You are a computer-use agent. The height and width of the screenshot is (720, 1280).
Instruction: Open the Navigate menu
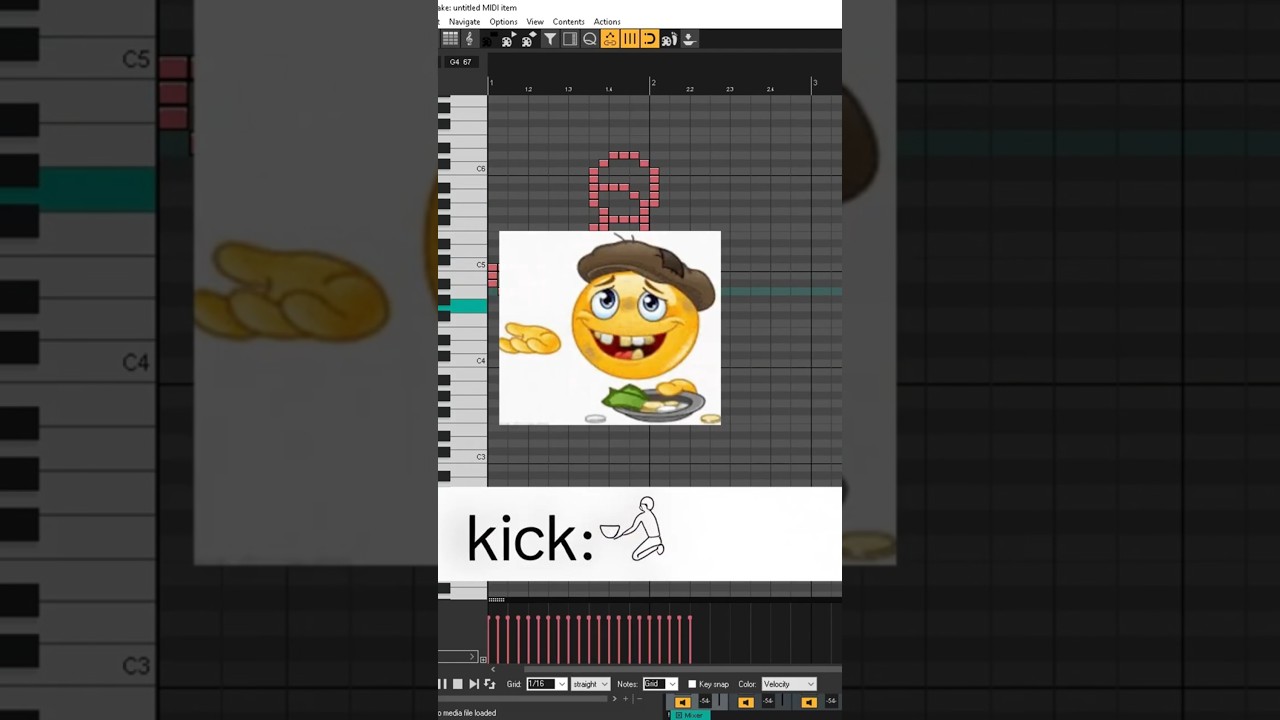point(464,21)
